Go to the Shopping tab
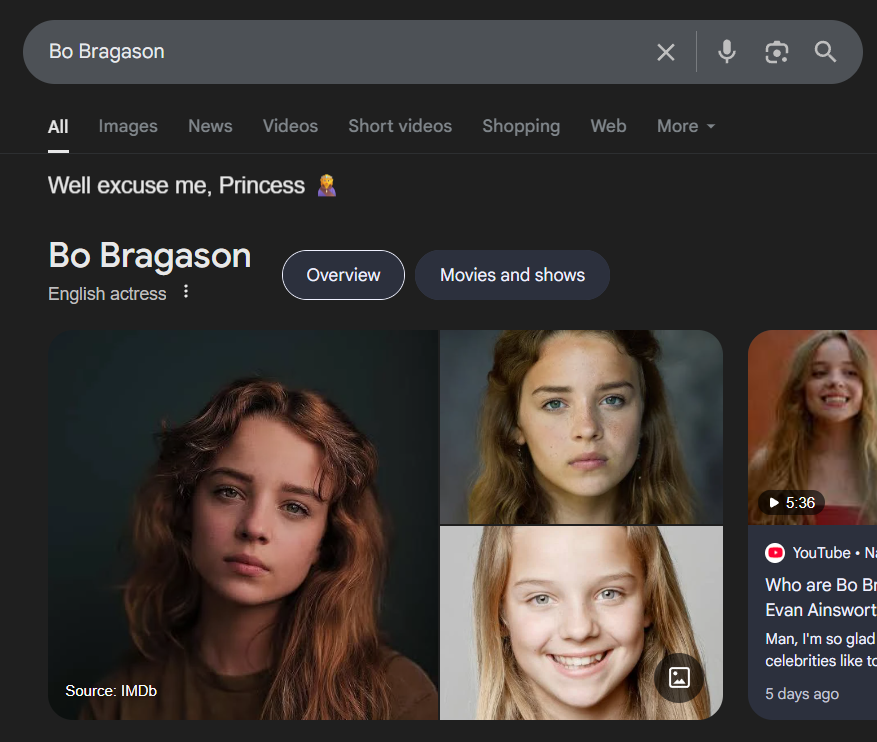This screenshot has width=877, height=742. 521,126
